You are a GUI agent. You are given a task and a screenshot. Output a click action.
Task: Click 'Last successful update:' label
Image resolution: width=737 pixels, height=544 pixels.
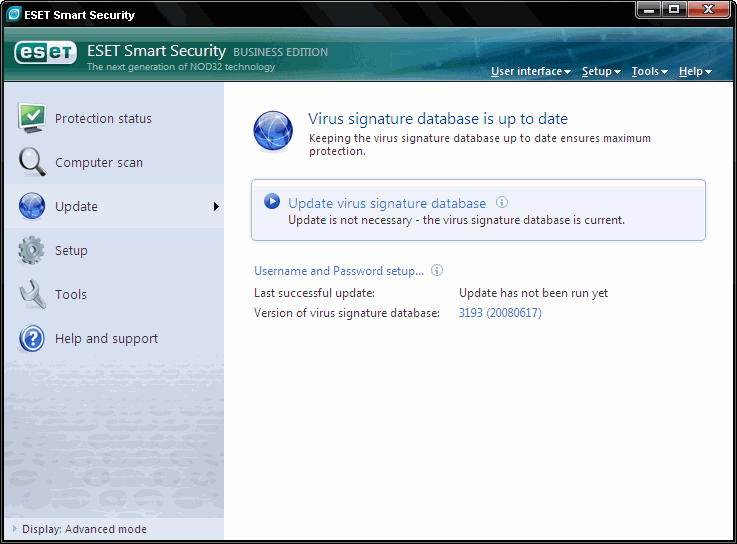[314, 293]
